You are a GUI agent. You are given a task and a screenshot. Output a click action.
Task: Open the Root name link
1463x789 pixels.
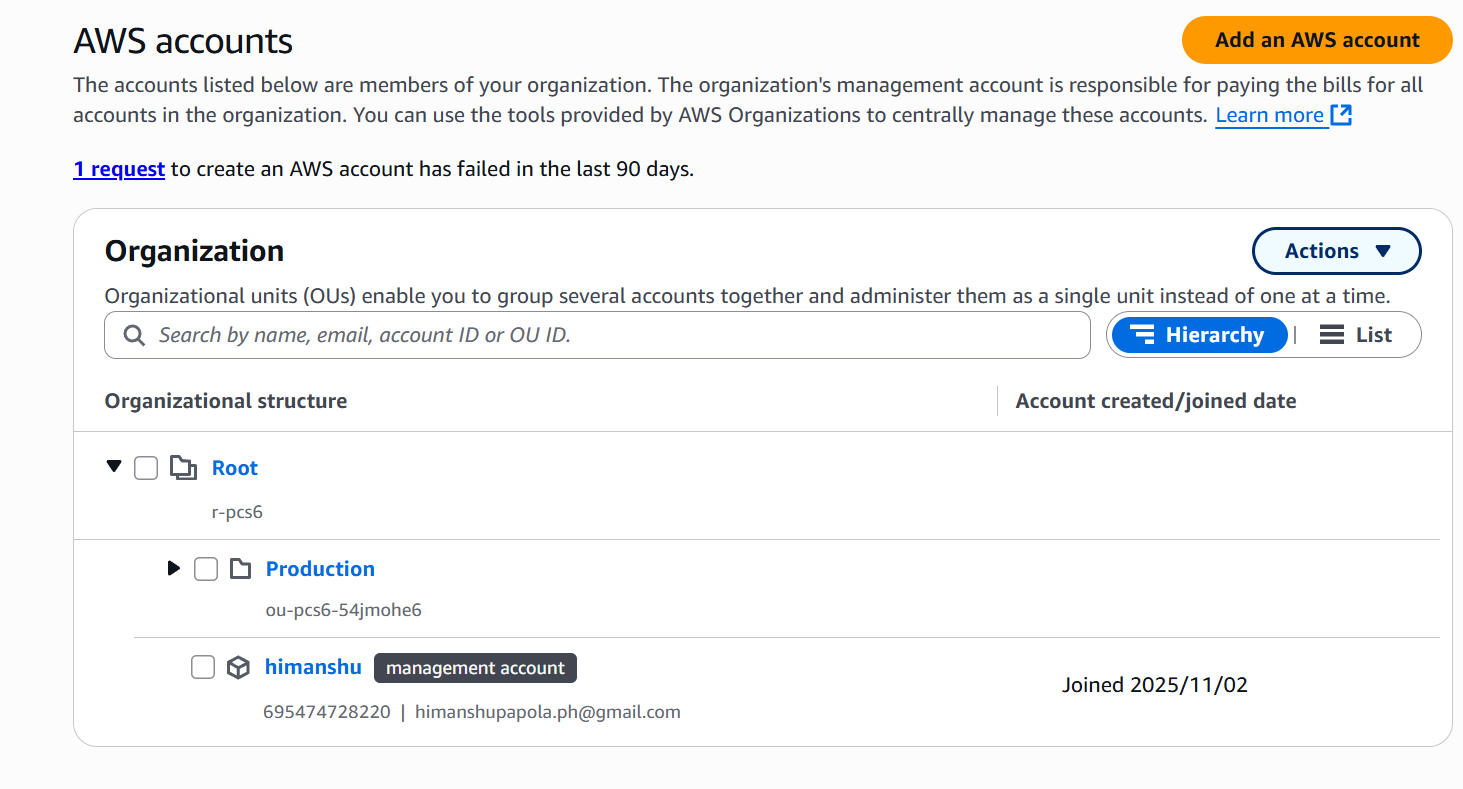point(235,468)
